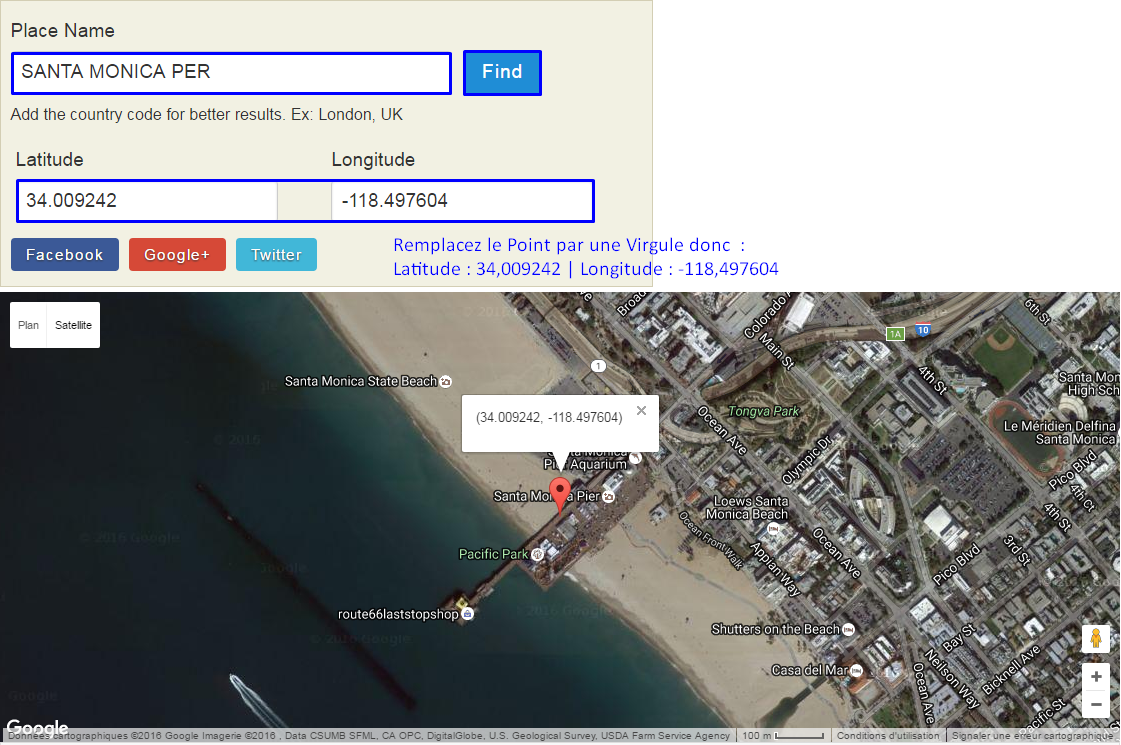Open Signaler une erreur cartographique link

(x=1032, y=736)
